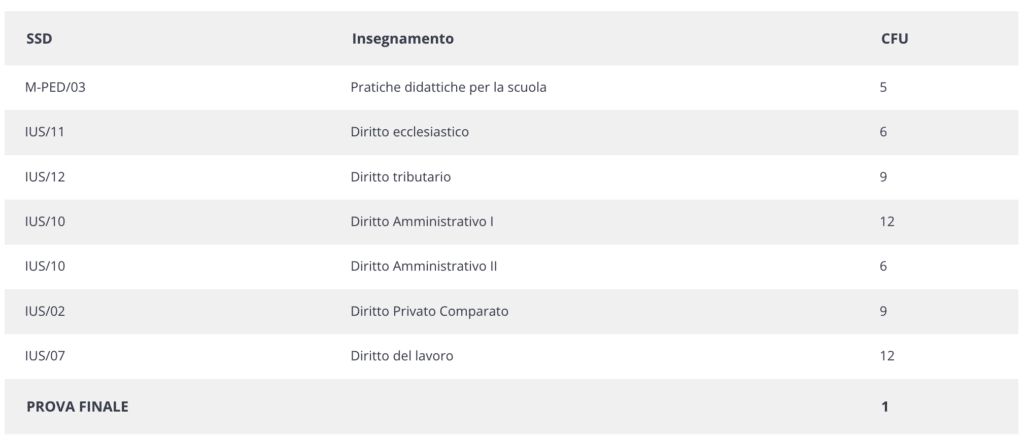Click the PROVA FINALE CFU value 1
The height and width of the screenshot is (443, 1024).
click(x=885, y=406)
